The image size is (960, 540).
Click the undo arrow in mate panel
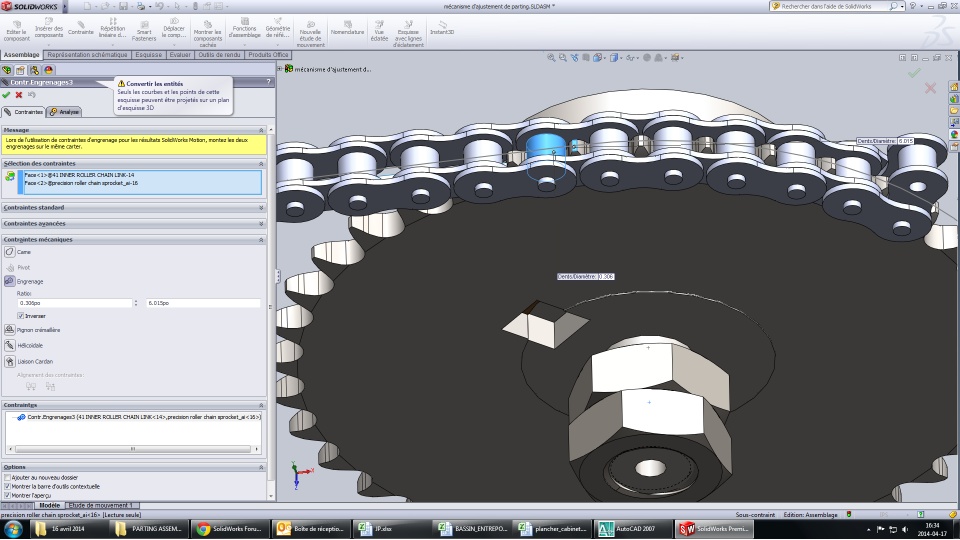click(32, 95)
